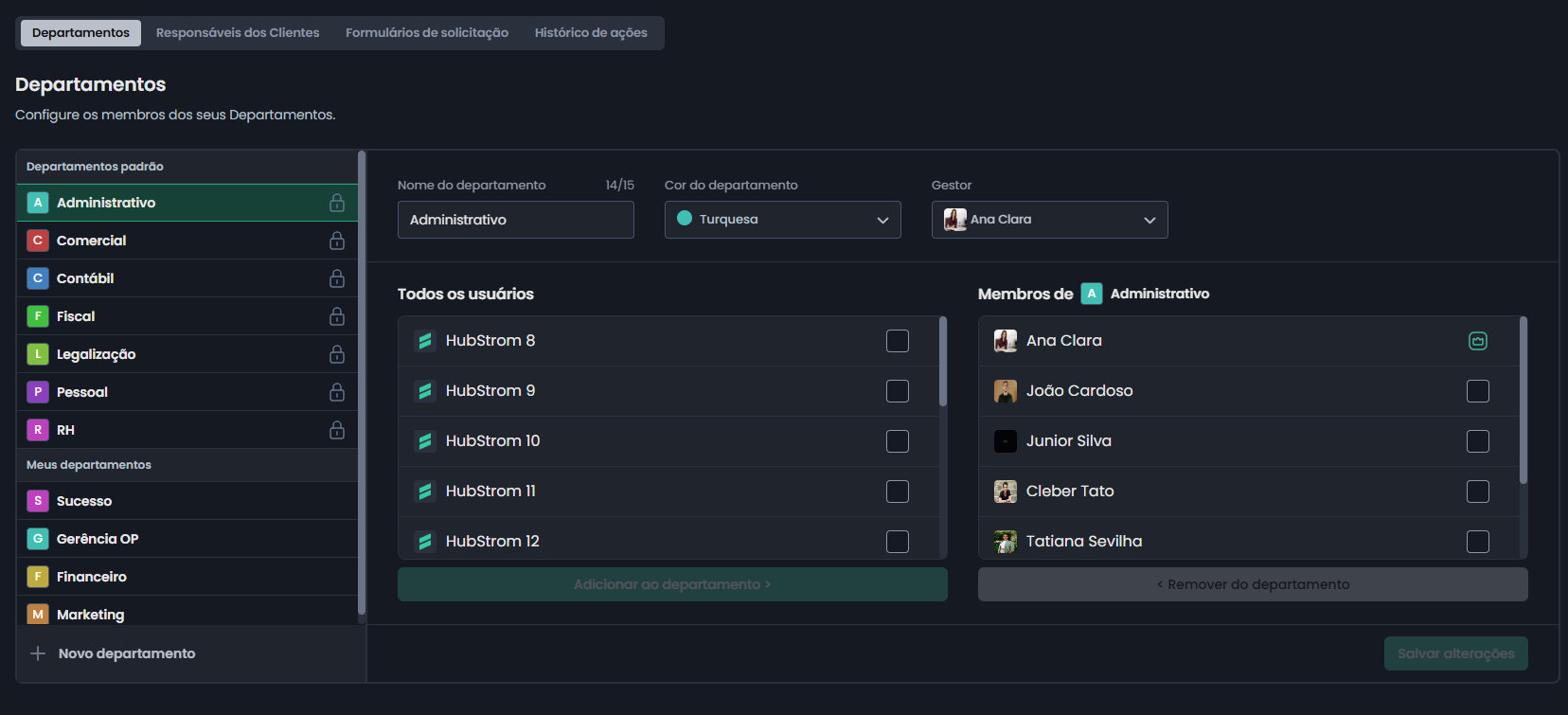This screenshot has height=715, width=1568.
Task: Check the HubStrom 9 user checkbox
Action: point(897,391)
